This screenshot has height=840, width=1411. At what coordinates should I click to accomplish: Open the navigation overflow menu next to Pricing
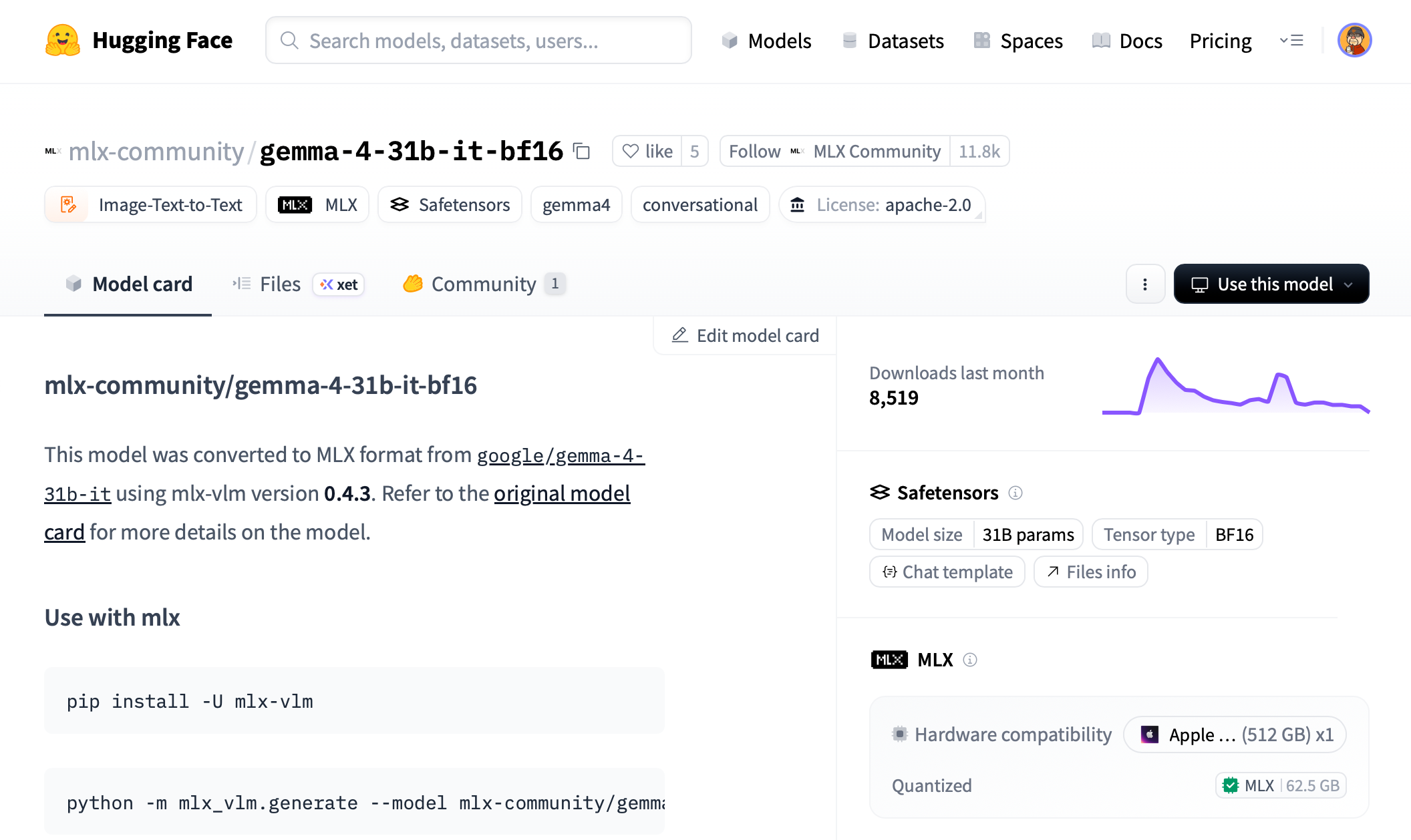pos(1291,41)
